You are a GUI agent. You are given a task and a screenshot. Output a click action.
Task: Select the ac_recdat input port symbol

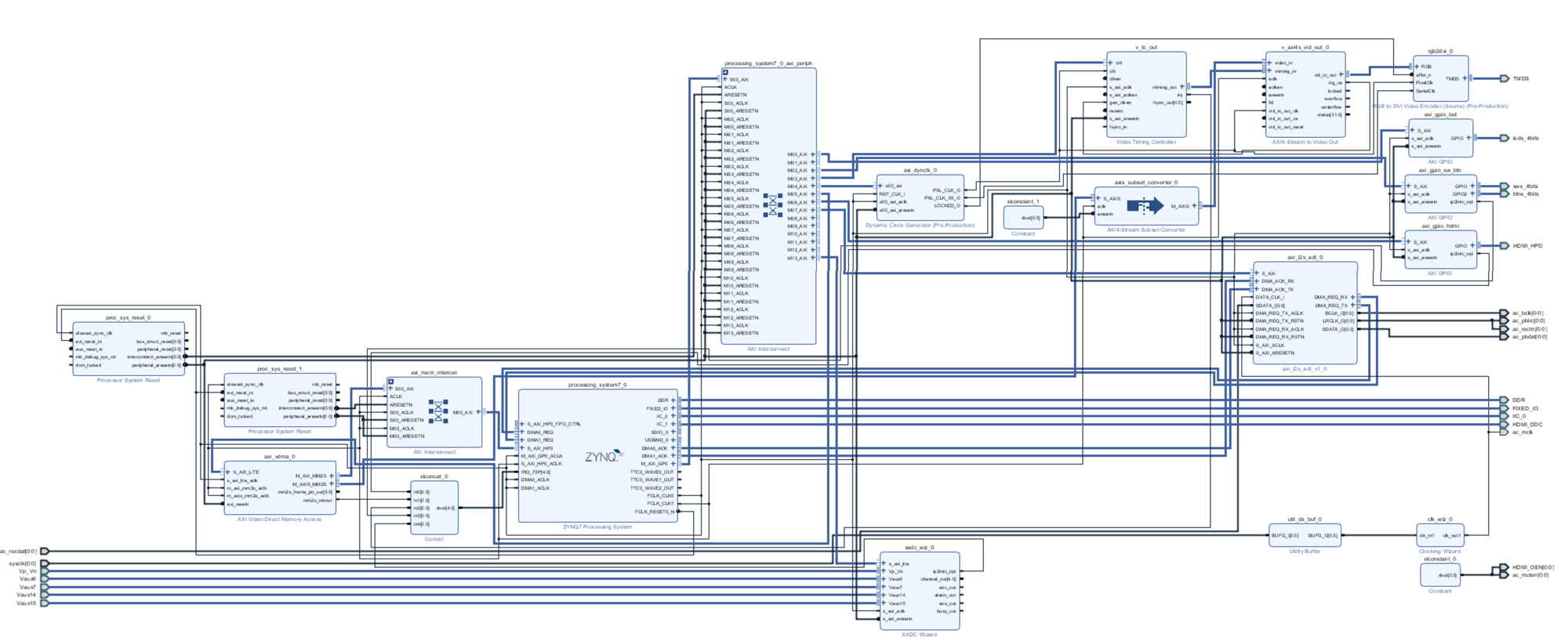coord(45,552)
